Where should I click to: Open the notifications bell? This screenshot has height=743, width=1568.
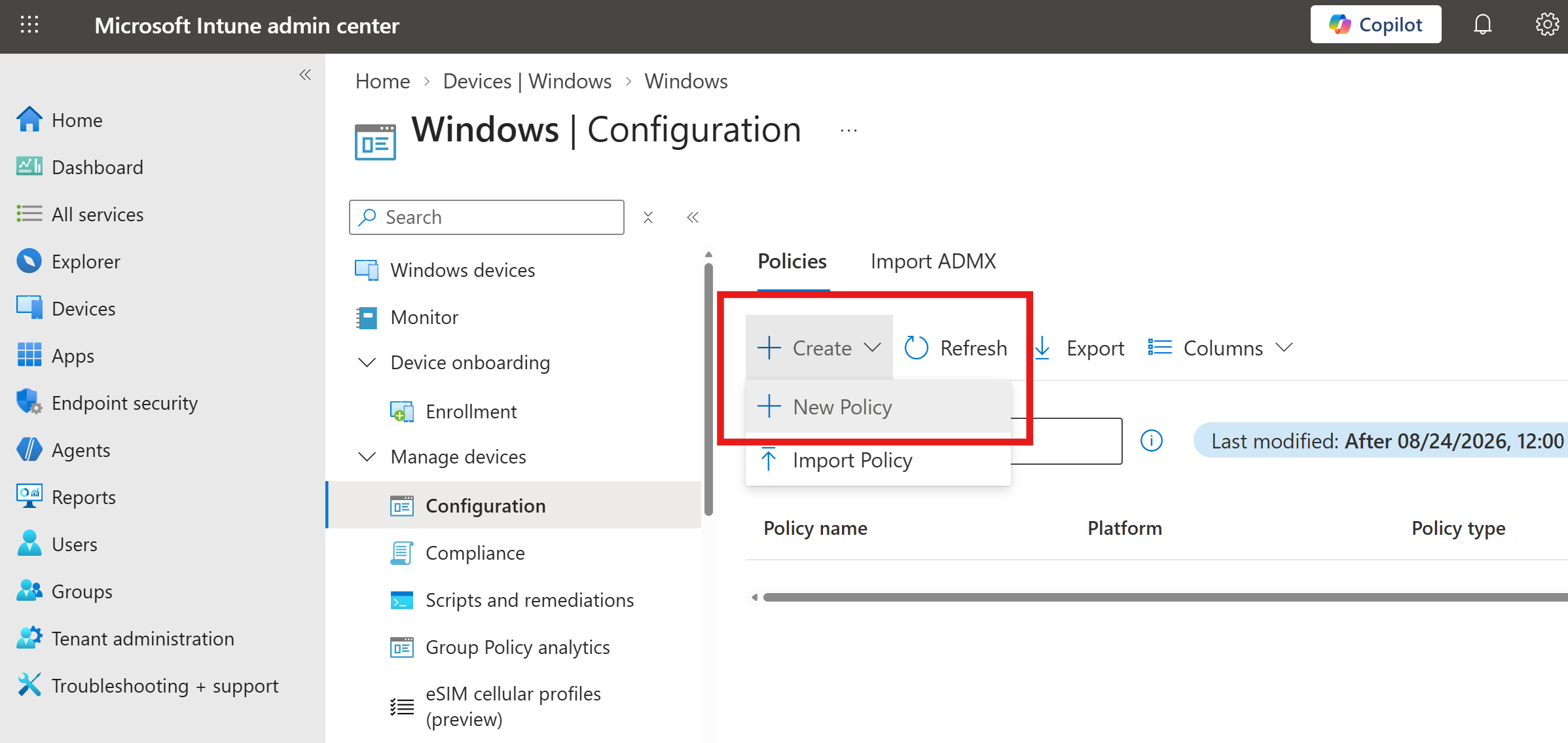click(1482, 25)
